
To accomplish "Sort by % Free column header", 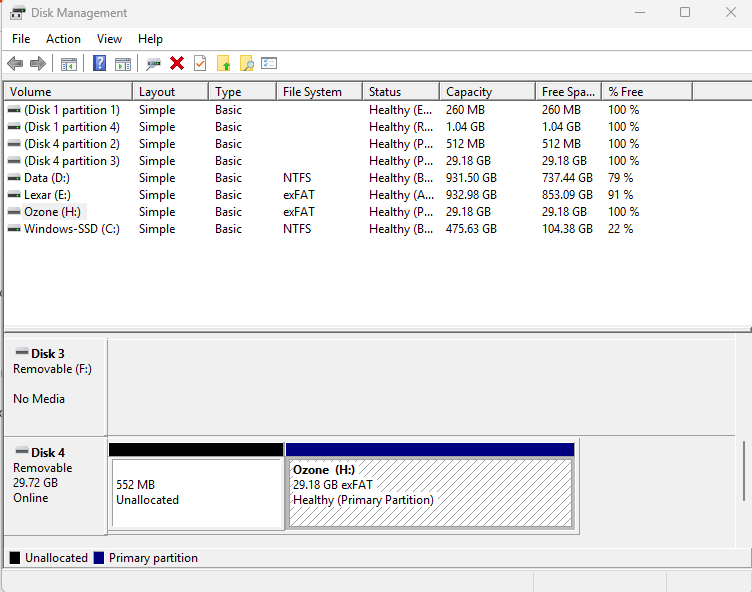I will coord(647,92).
